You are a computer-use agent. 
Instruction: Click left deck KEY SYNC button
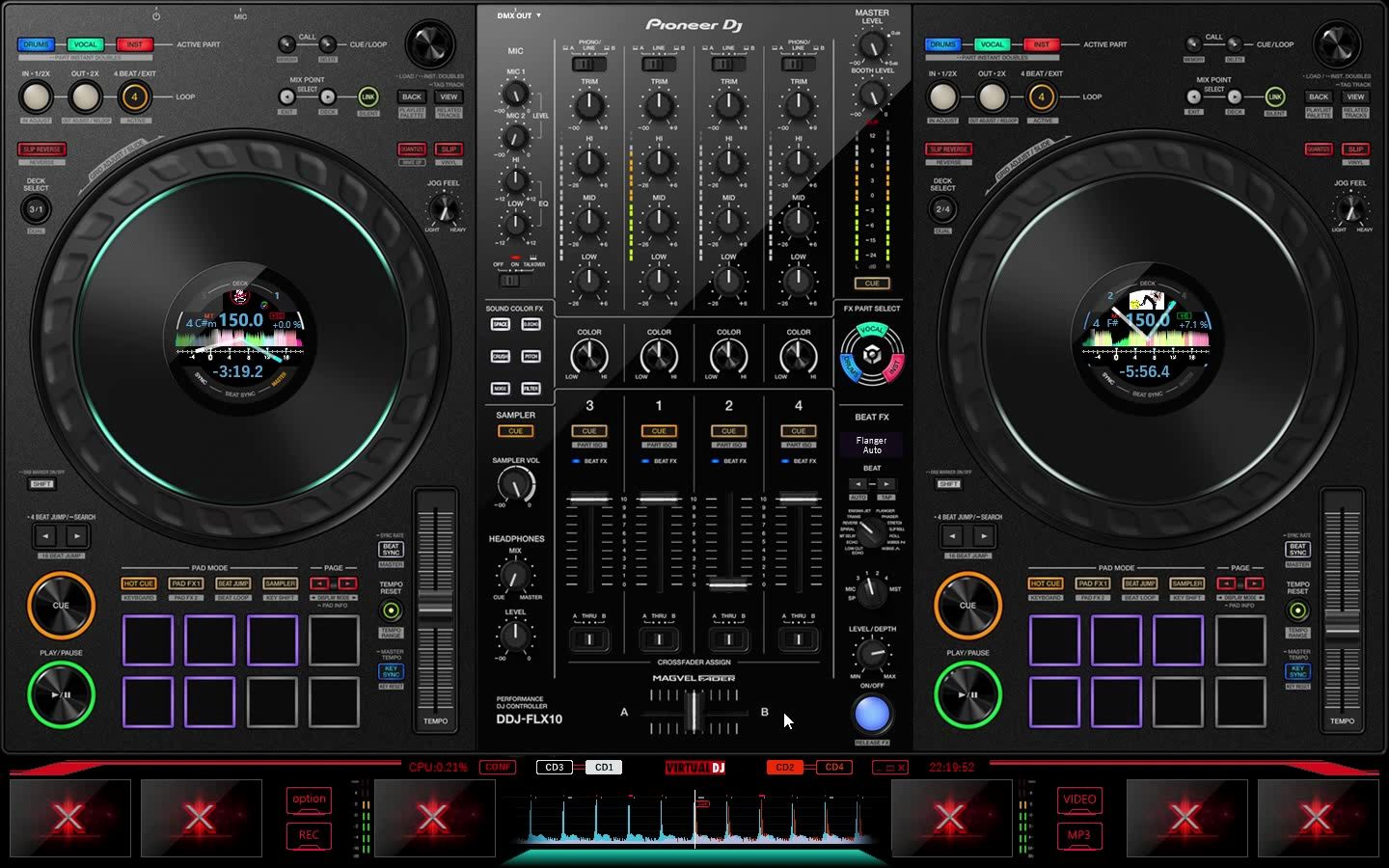click(x=391, y=670)
